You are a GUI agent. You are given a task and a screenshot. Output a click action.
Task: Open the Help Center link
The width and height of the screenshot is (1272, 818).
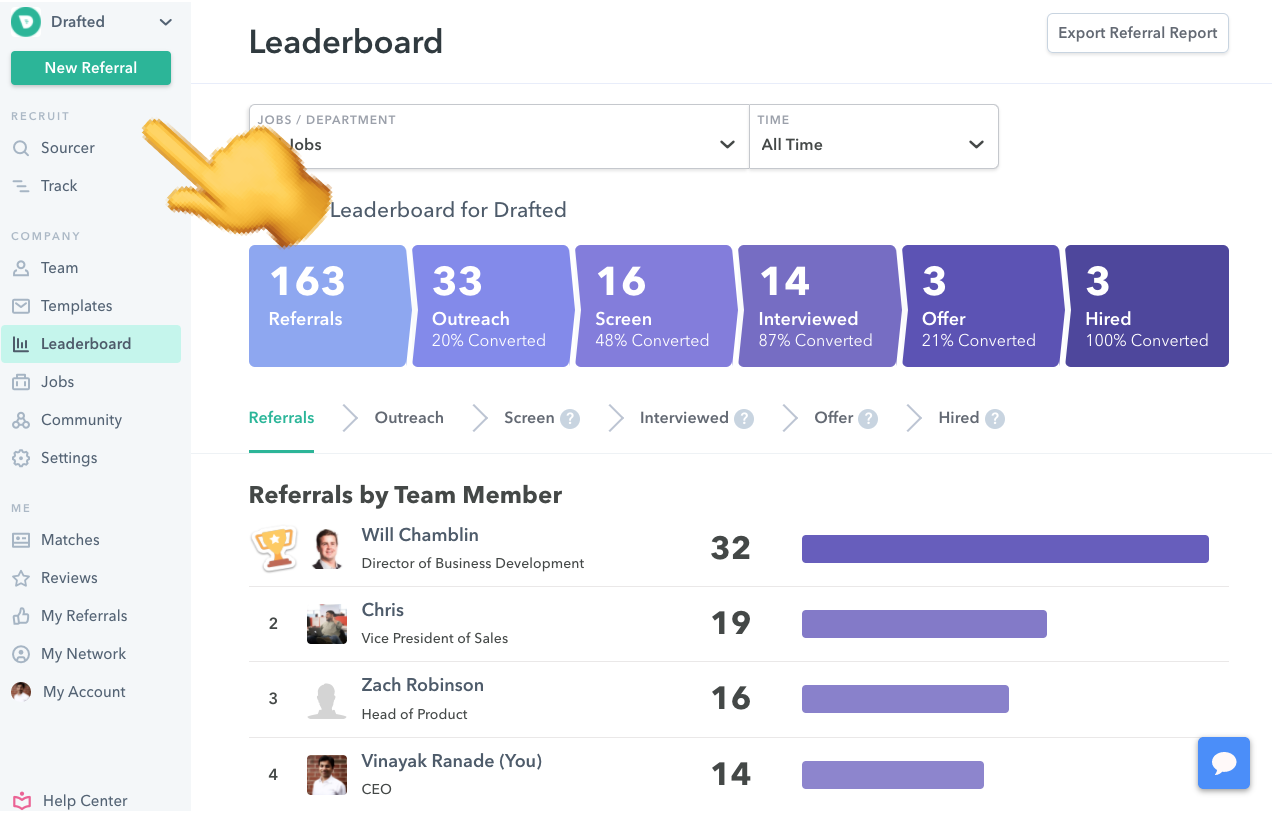point(85,801)
